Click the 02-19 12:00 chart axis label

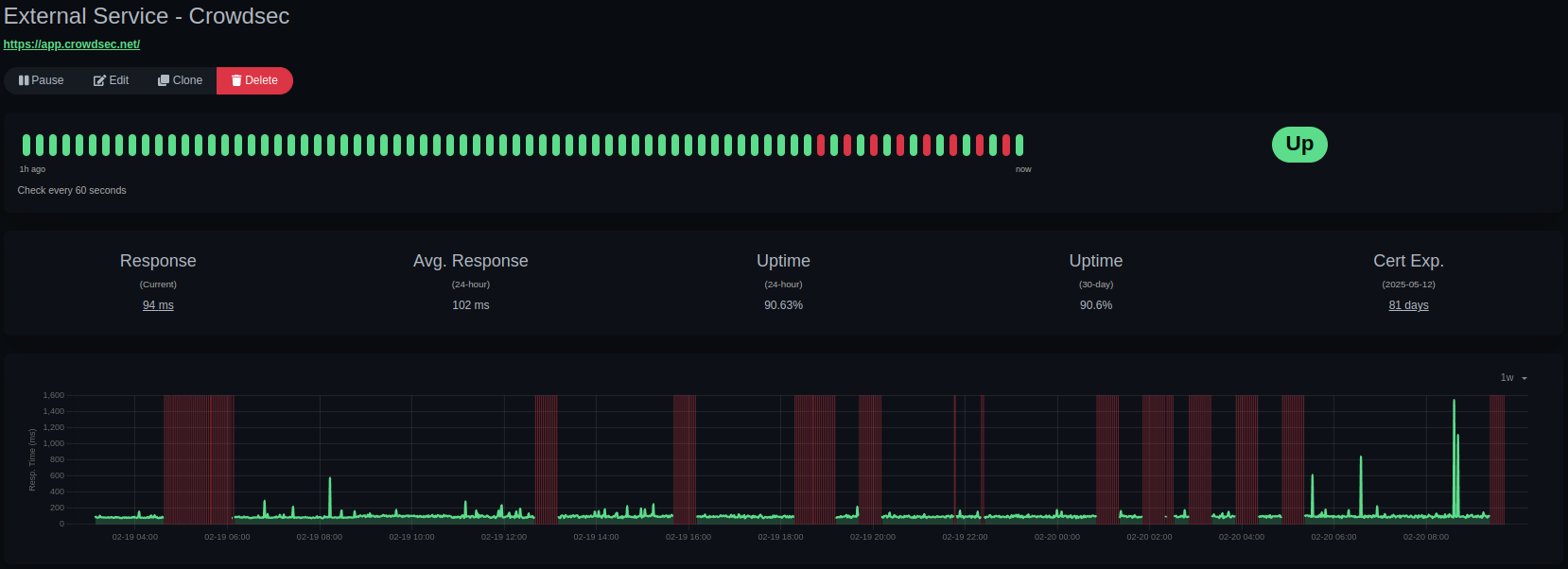(504, 537)
